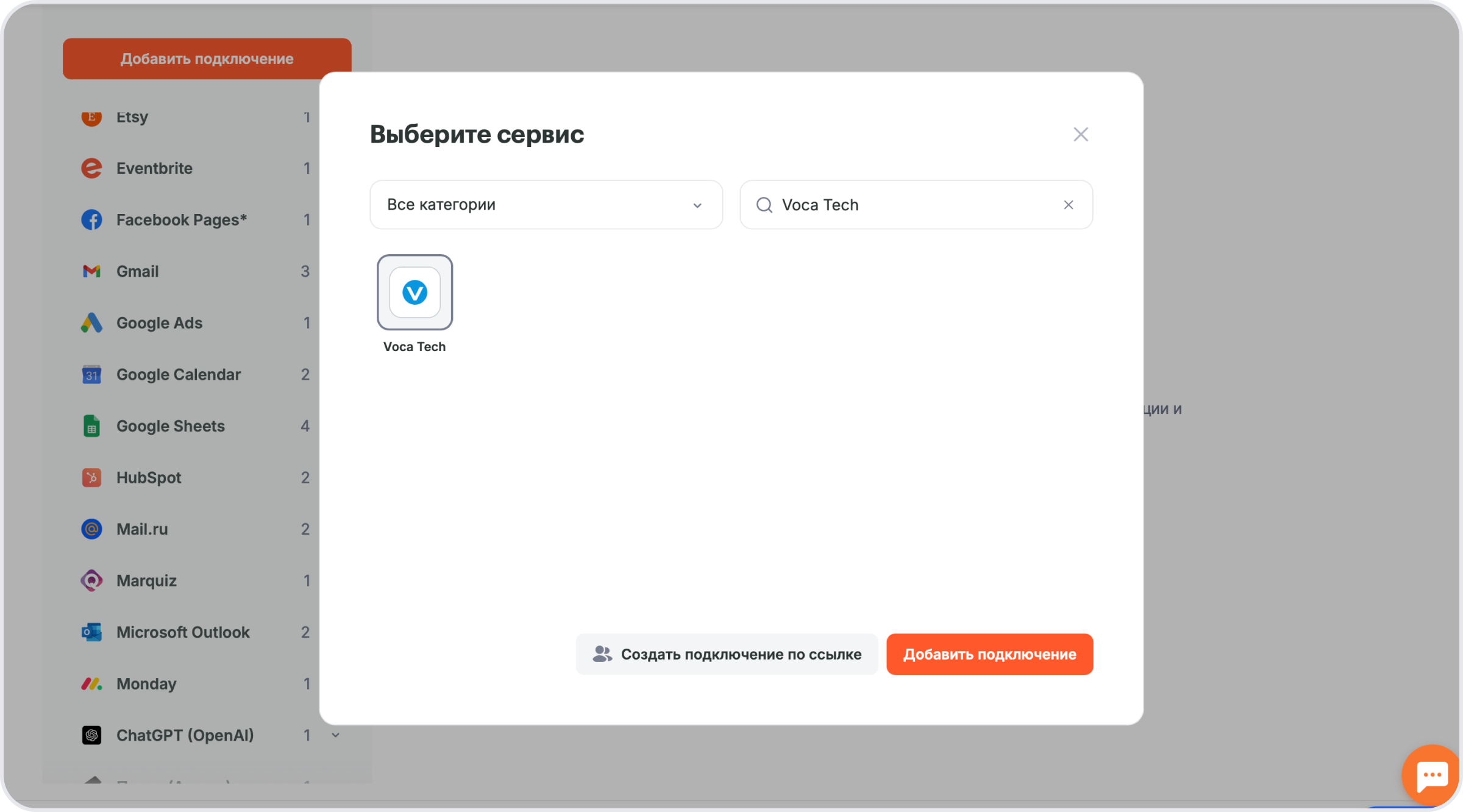Select Monday in connections list
The height and width of the screenshot is (812, 1463).
pyautogui.click(x=195, y=683)
